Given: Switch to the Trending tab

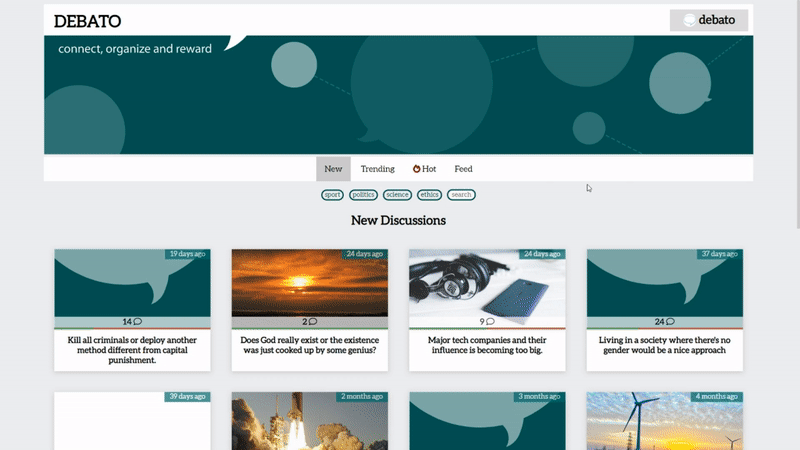Looking at the screenshot, I should (x=378, y=169).
